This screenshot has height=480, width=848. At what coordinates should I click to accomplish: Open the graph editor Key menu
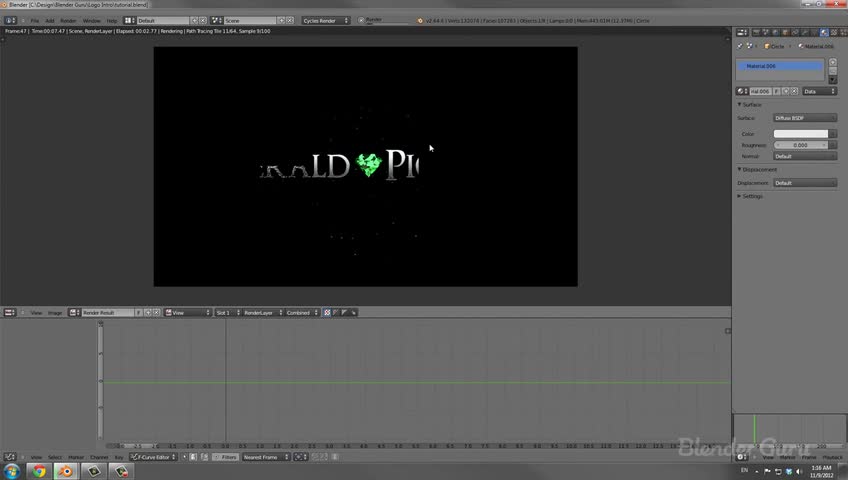click(x=119, y=457)
